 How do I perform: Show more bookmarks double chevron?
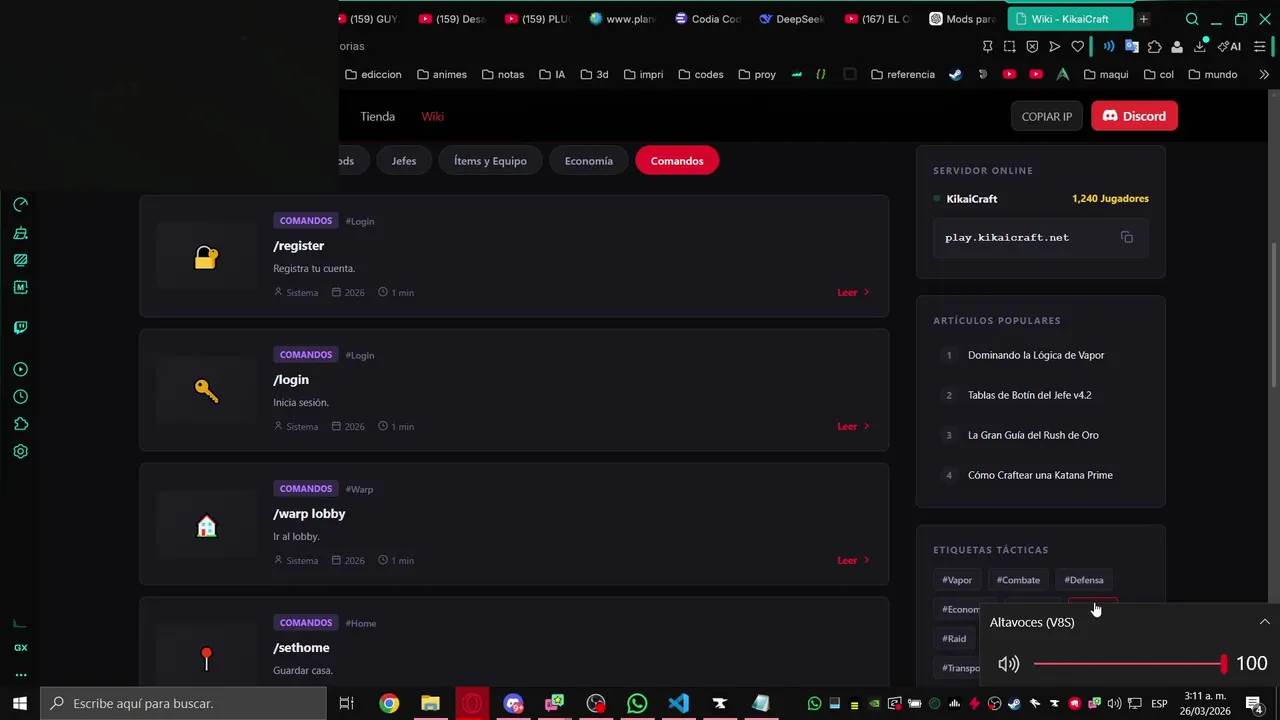(1264, 74)
